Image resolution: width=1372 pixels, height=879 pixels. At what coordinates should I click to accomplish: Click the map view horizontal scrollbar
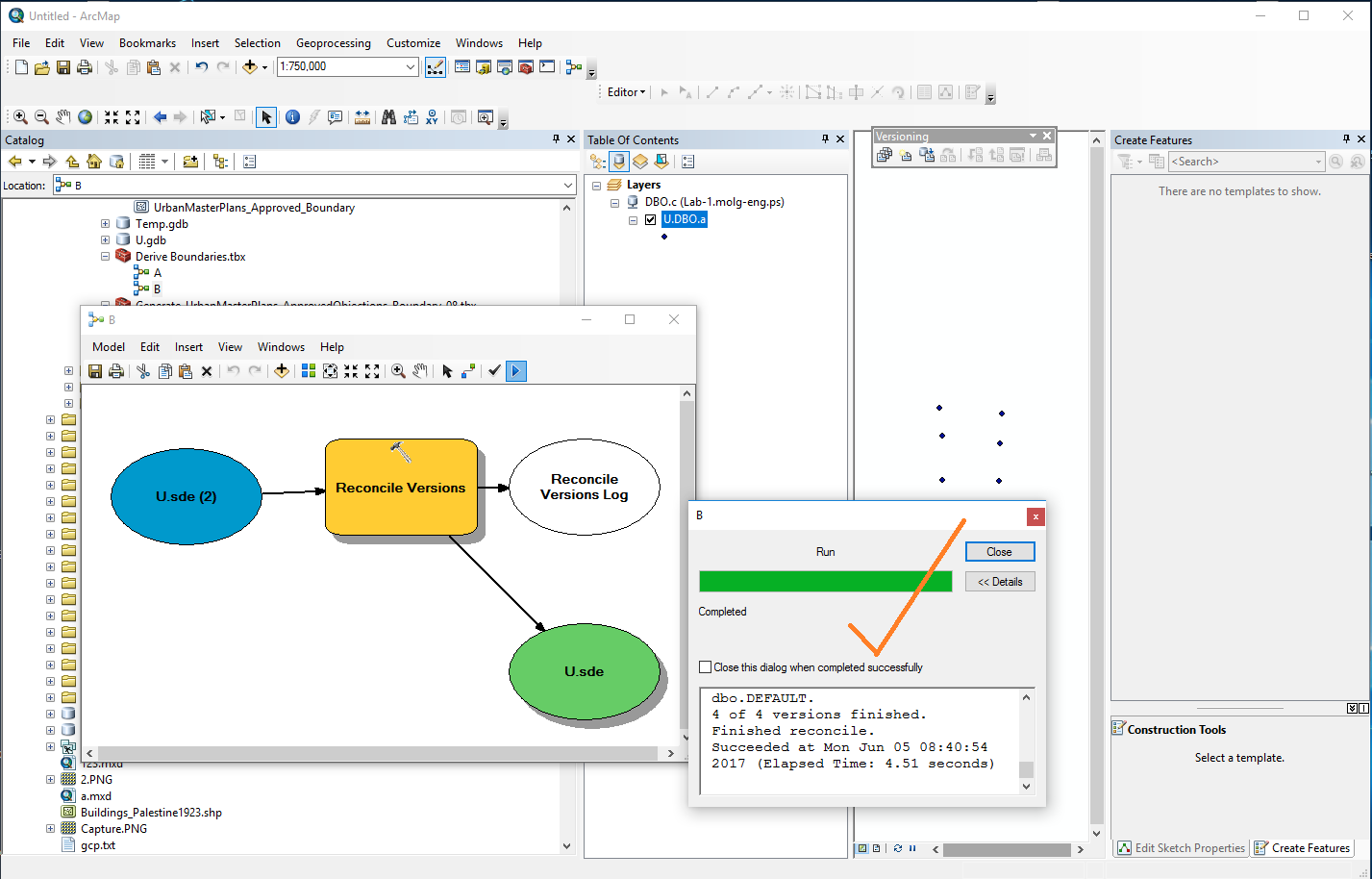[1009, 849]
